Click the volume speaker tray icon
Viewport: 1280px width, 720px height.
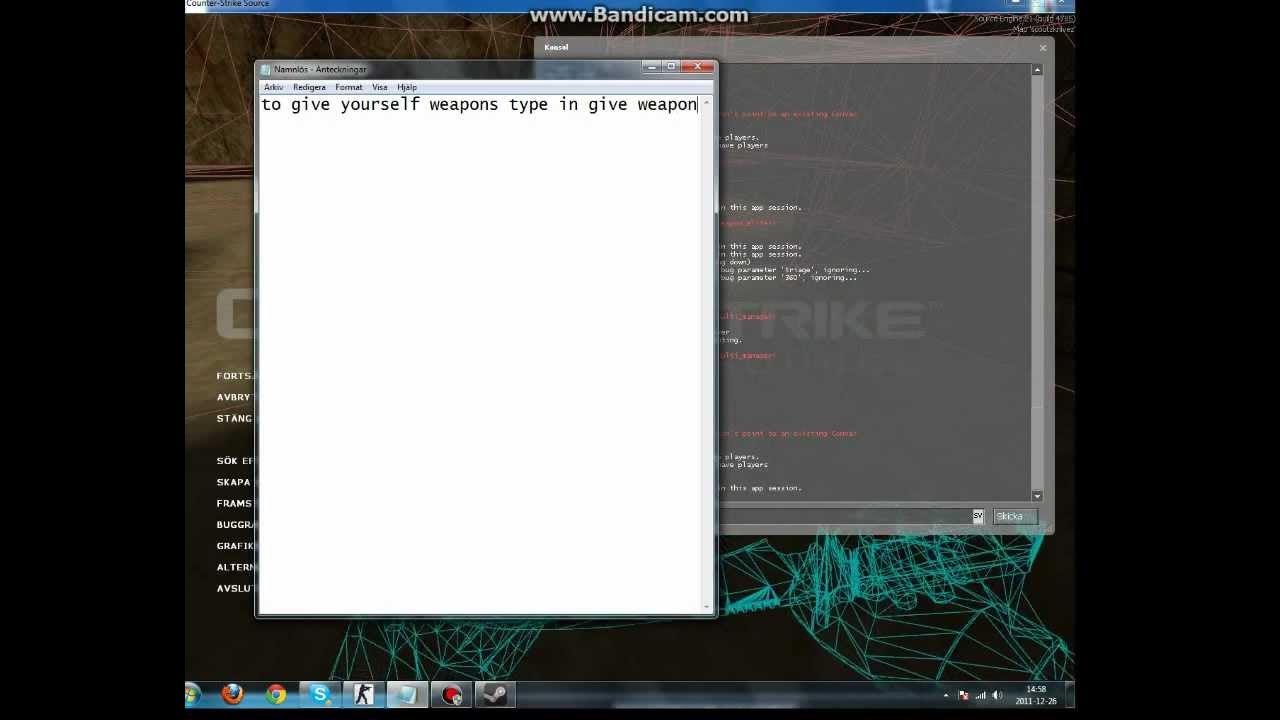pyautogui.click(x=997, y=695)
